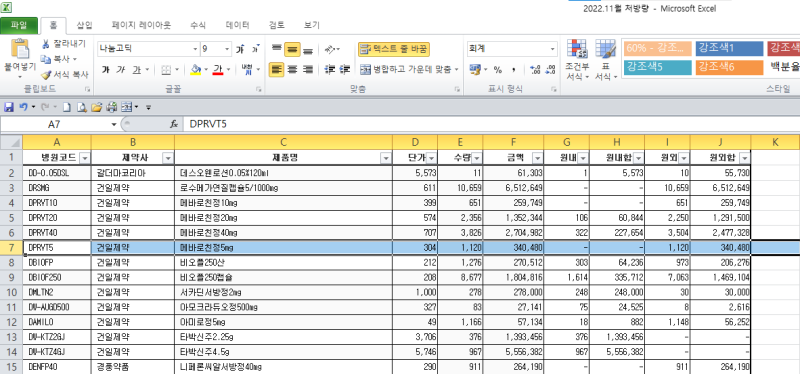Apply comma style number format
800x374 pixels.
(514, 69)
